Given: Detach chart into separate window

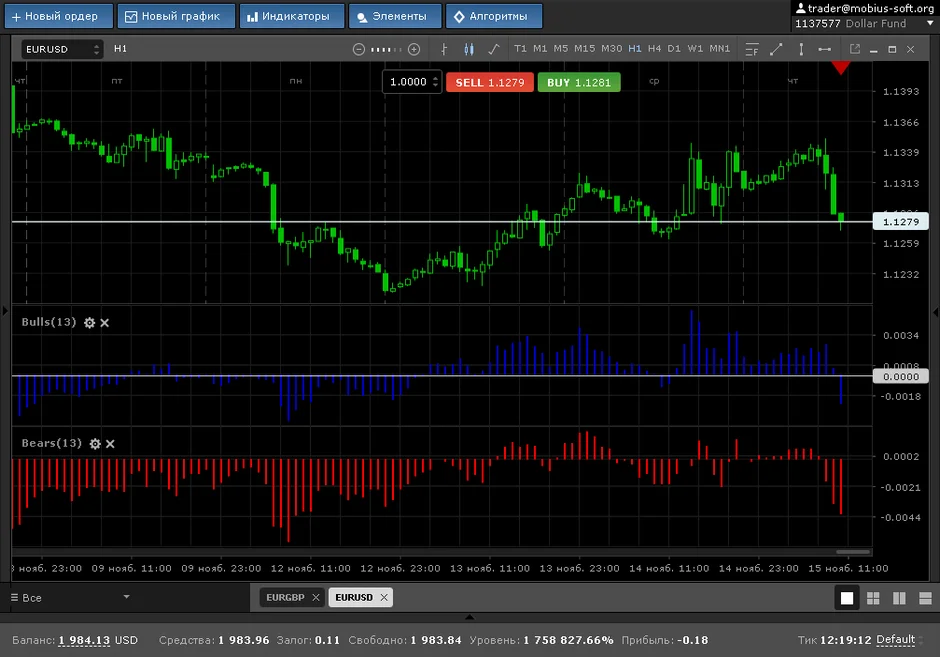Looking at the screenshot, I should pyautogui.click(x=855, y=49).
